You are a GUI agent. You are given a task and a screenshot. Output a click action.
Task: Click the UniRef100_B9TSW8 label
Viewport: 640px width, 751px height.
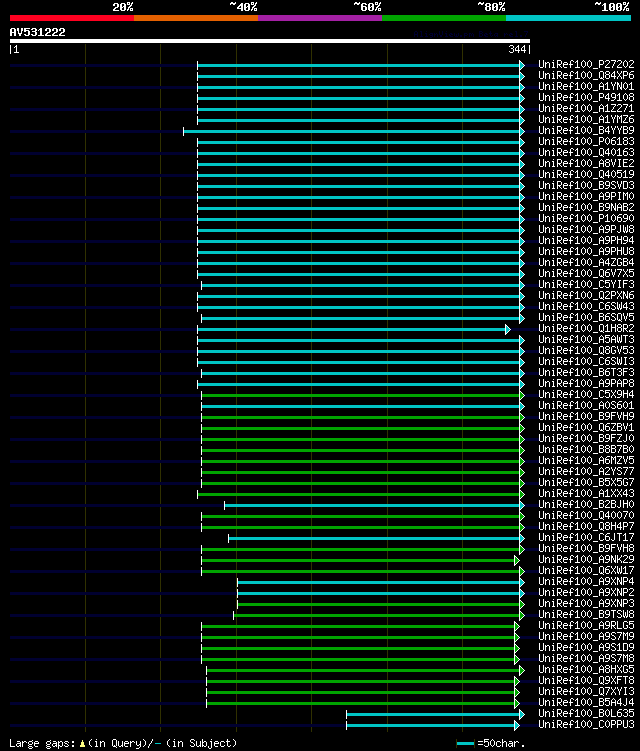point(586,615)
